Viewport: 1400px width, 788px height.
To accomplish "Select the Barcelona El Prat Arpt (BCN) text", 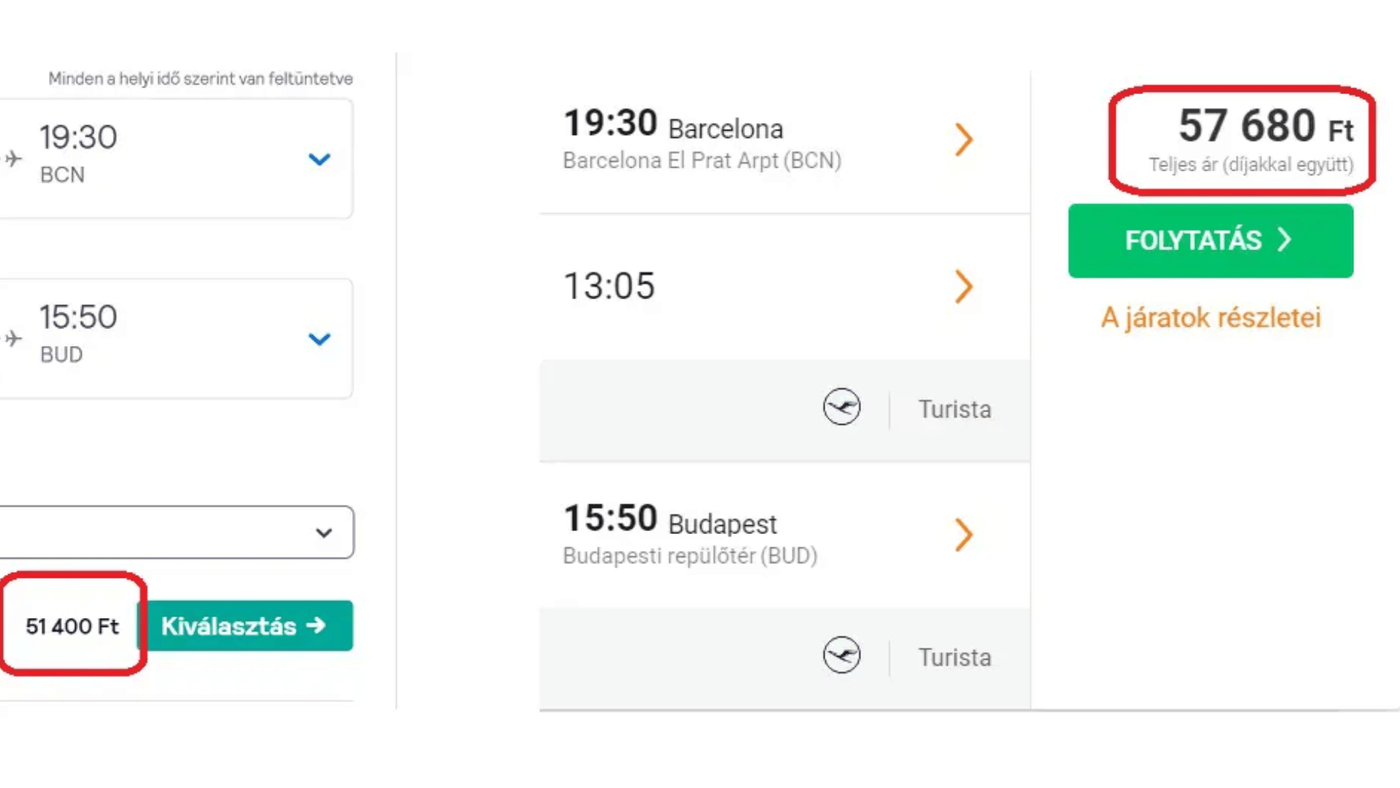I will pos(702,161).
